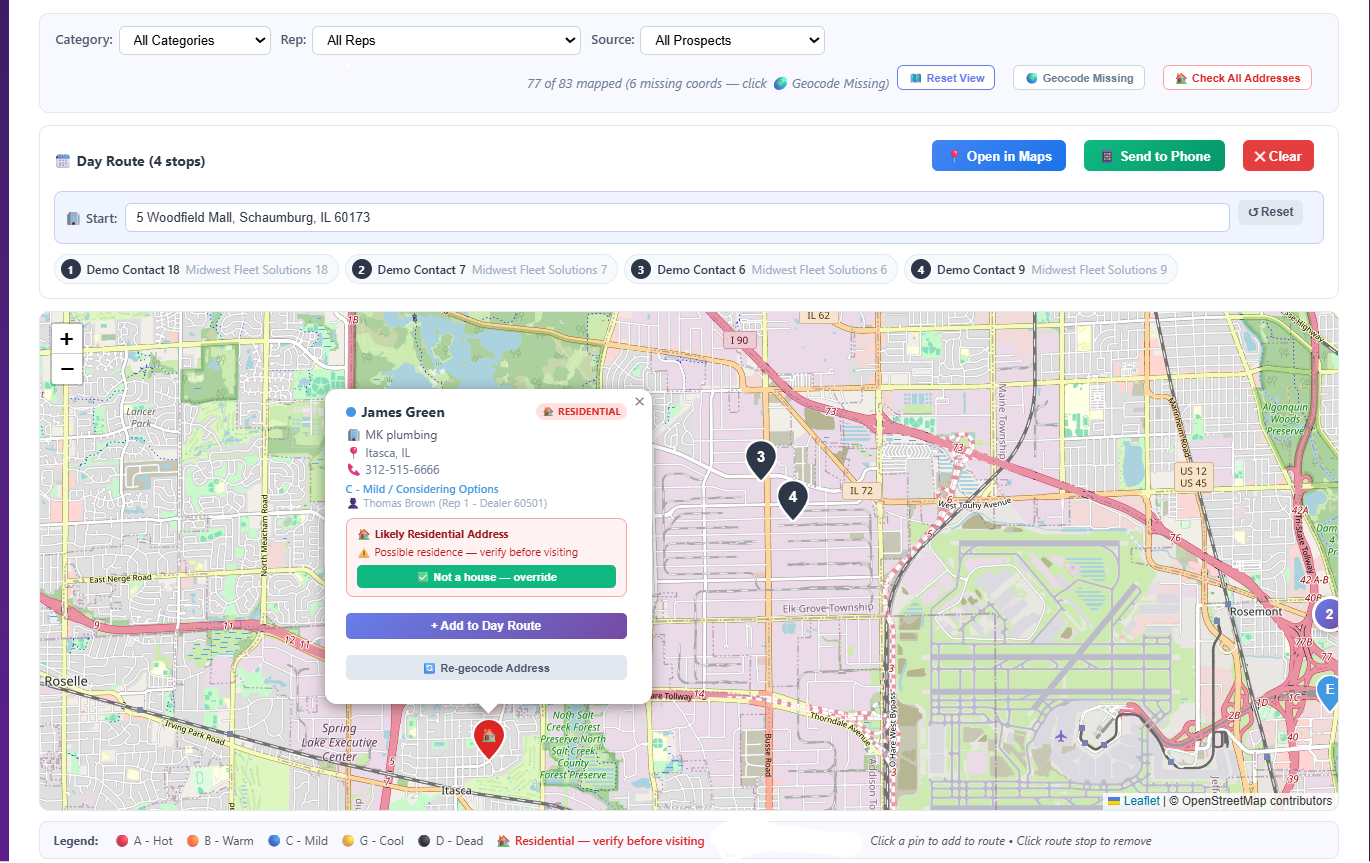Click route stop marker 4 on the map
This screenshot has width=1370, height=863.
point(792,498)
